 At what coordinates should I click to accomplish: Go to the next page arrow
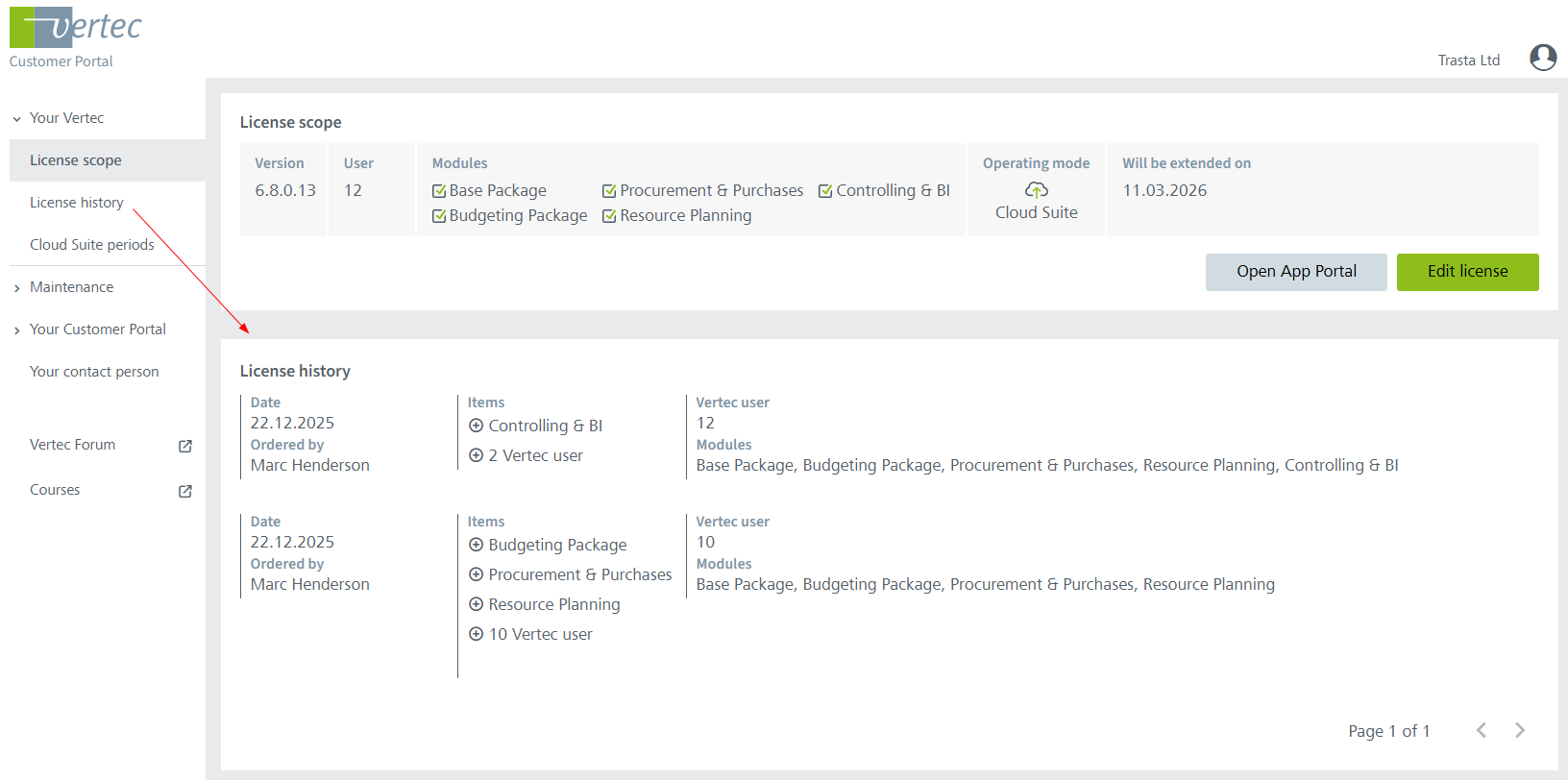click(x=1520, y=730)
